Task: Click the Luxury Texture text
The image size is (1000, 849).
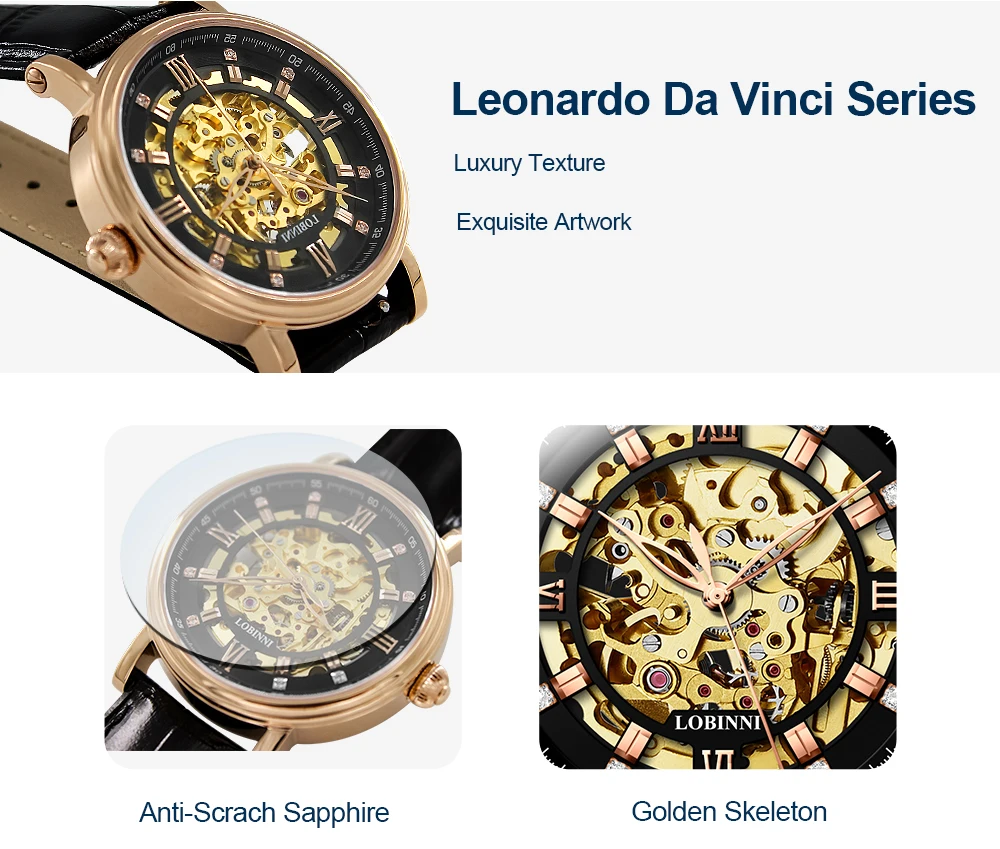Action: coord(529,163)
